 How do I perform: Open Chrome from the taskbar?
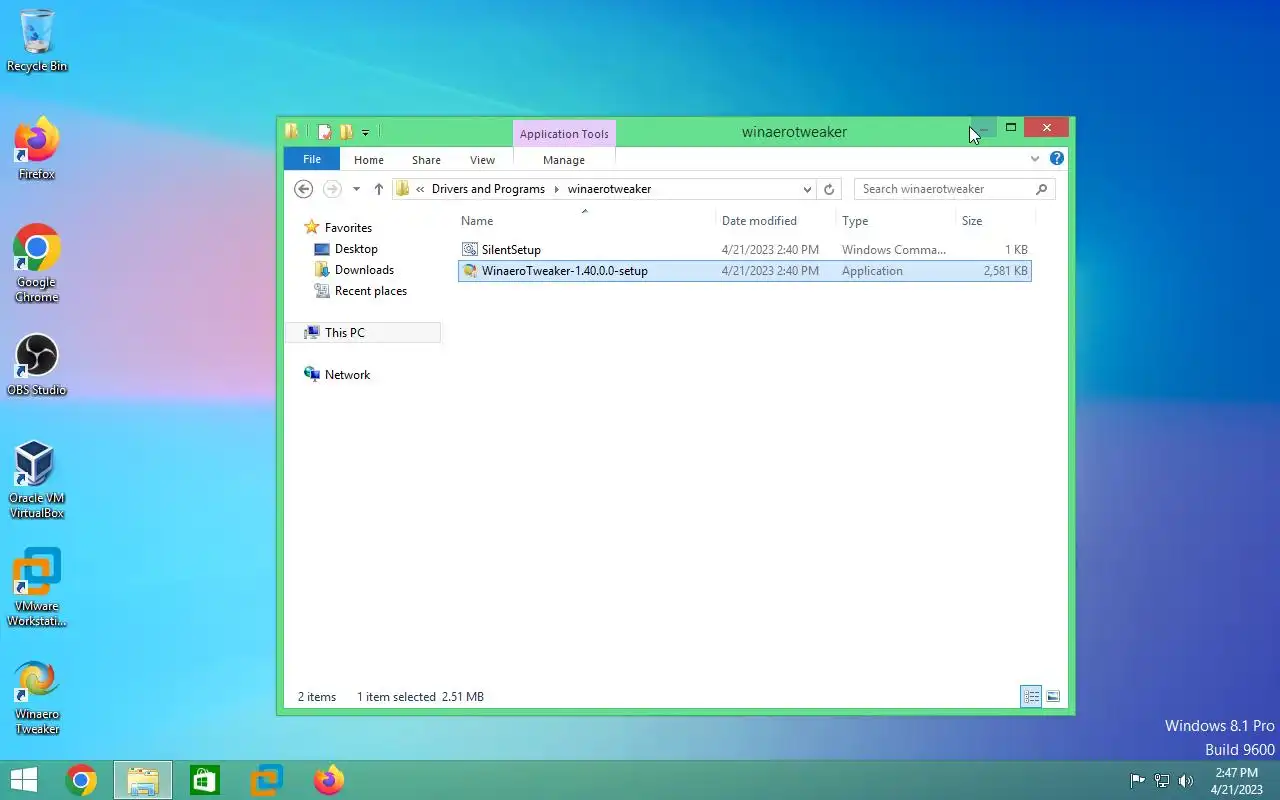click(81, 780)
